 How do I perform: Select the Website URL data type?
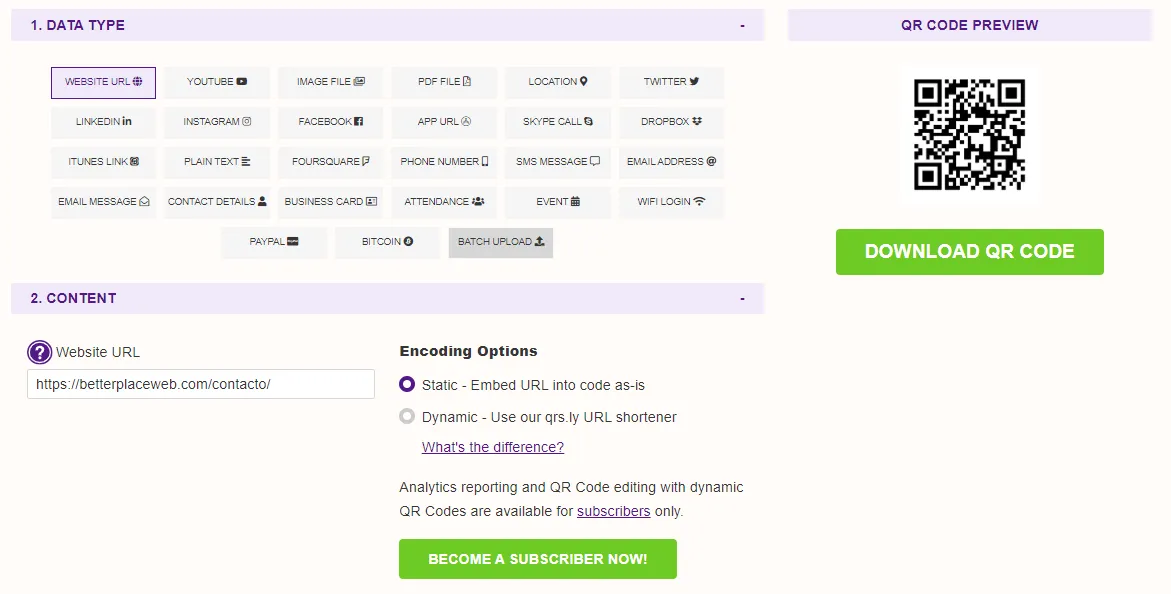103,82
